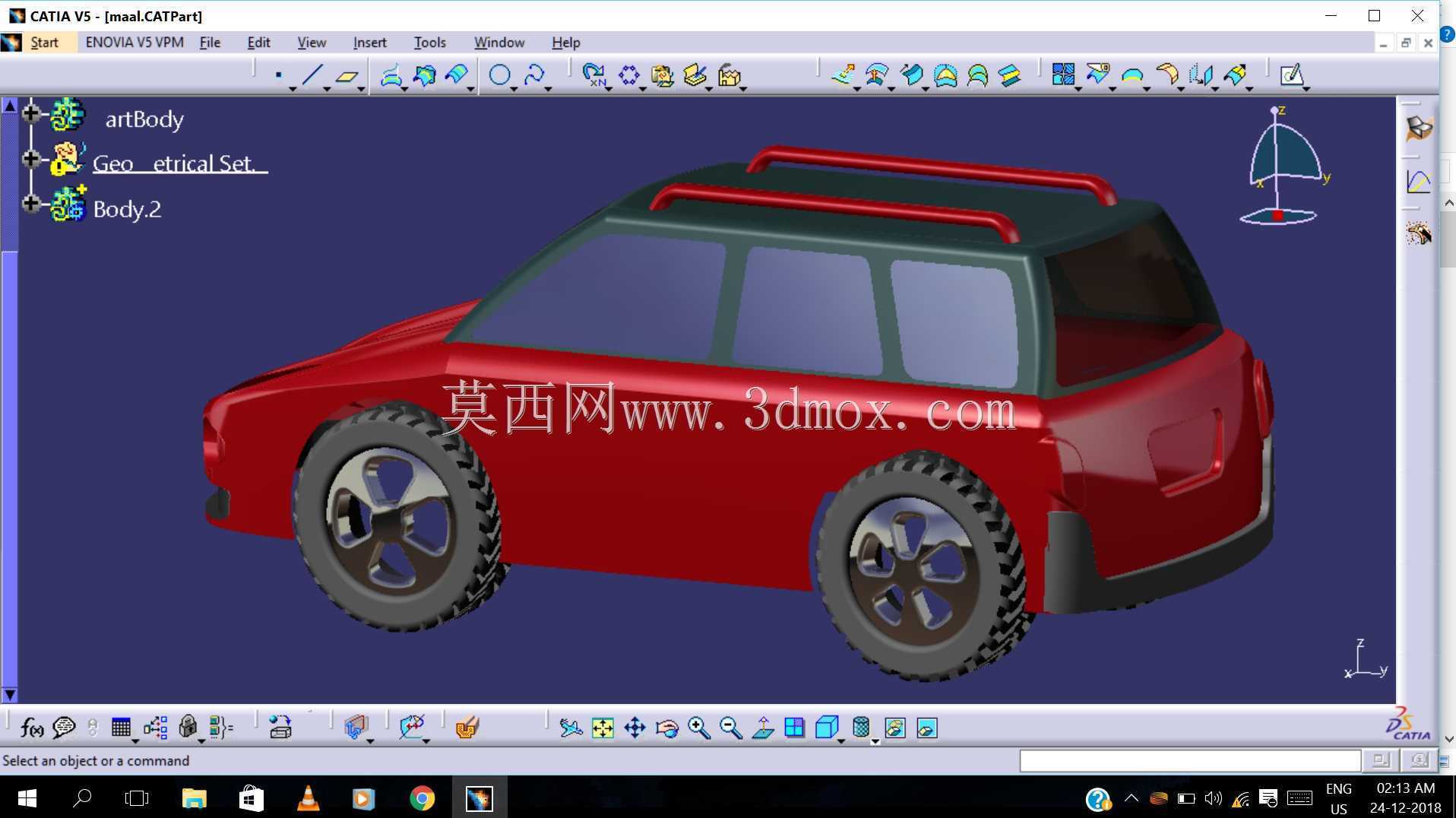Activate Fly Mode airplane icon
This screenshot has width=1456, height=818.
(571, 728)
